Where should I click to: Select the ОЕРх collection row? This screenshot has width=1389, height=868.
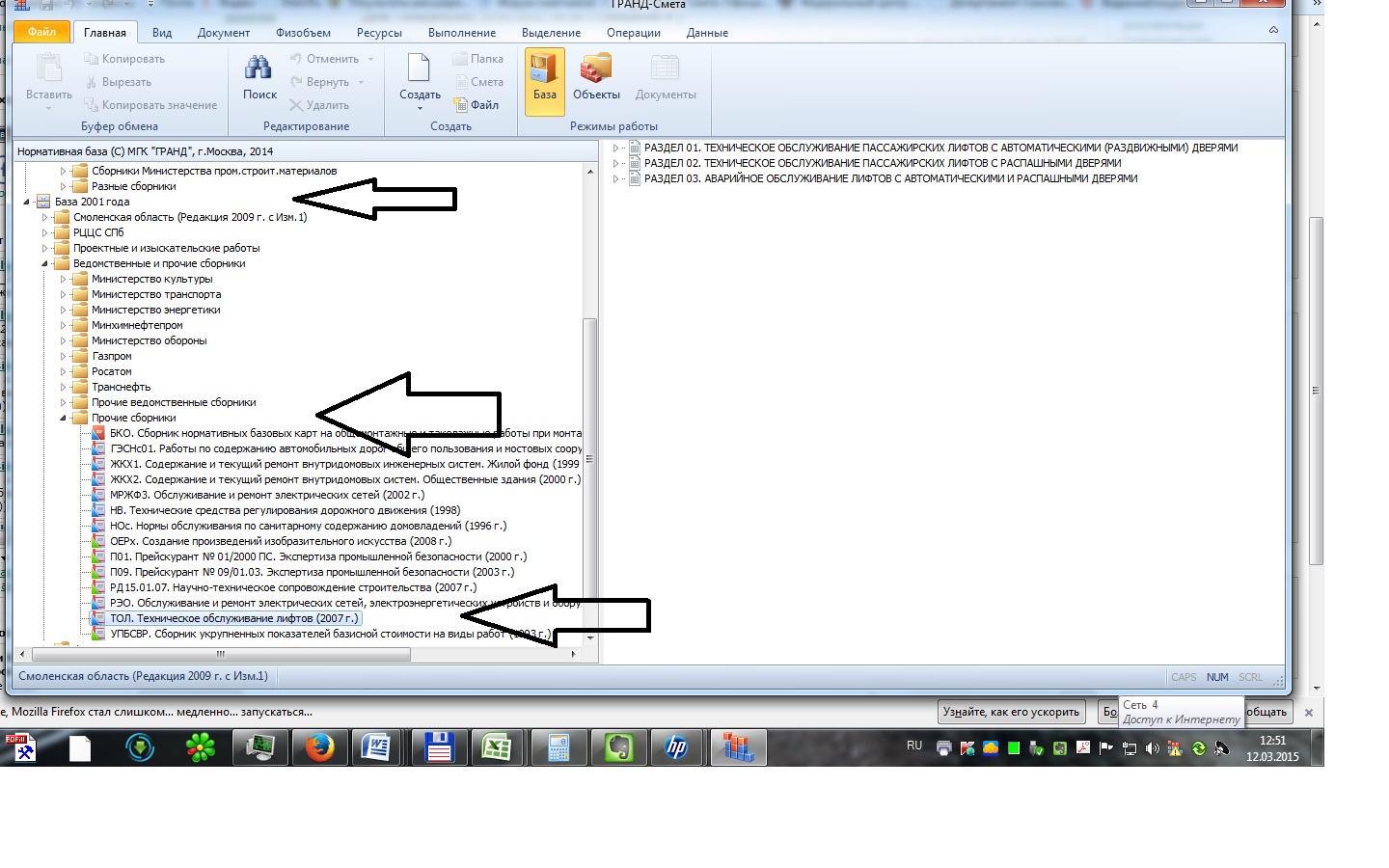280,541
